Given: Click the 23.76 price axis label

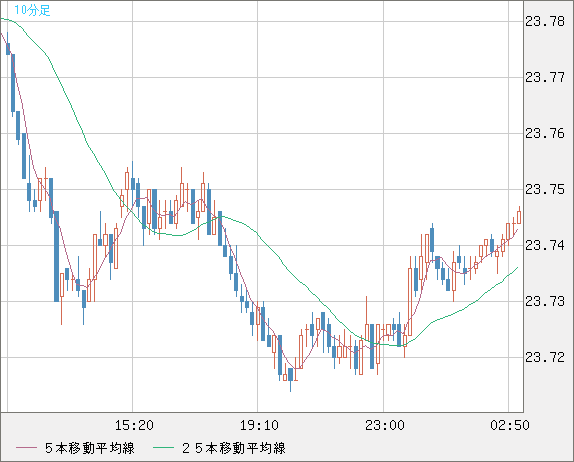Looking at the screenshot, I should tap(545, 134).
